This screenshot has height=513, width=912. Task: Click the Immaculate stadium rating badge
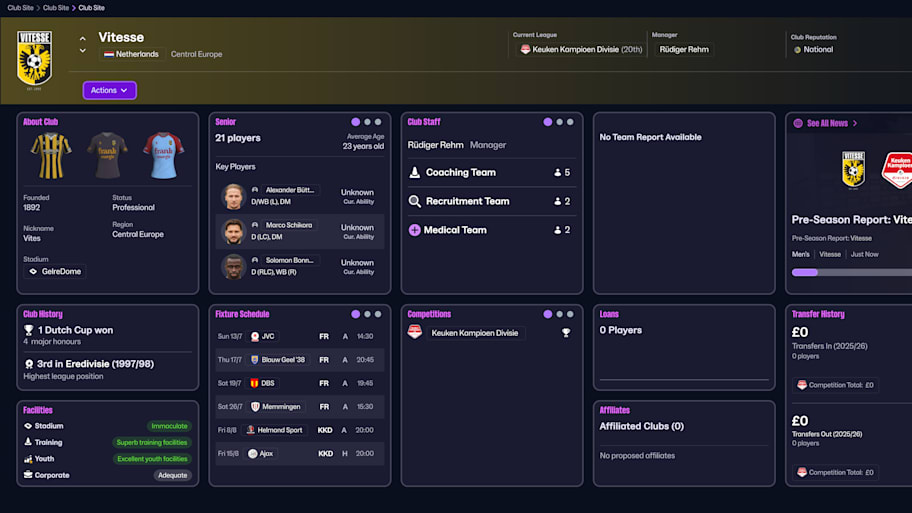pyautogui.click(x=169, y=426)
